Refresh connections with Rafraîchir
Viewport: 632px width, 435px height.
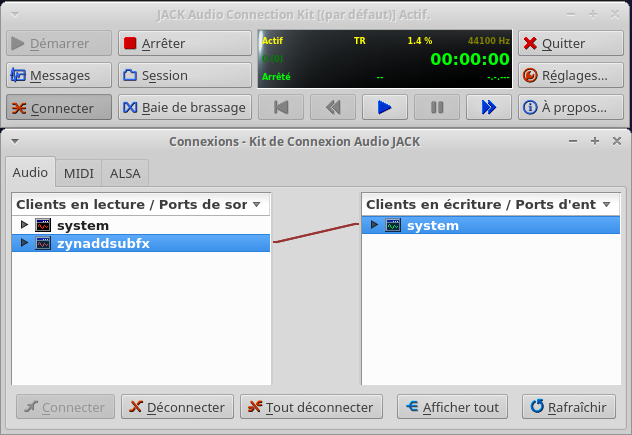569,407
